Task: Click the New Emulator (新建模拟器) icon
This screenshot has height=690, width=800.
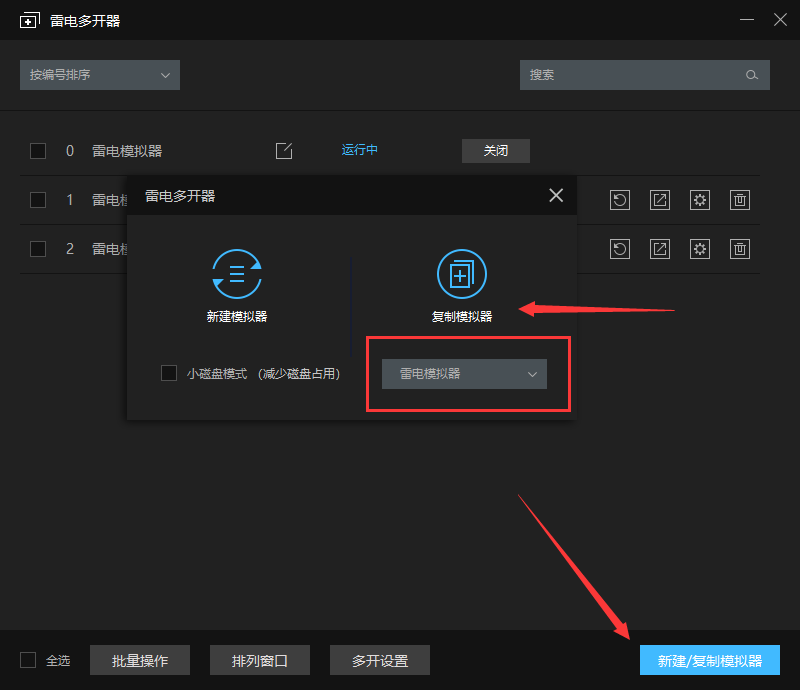Action: pos(237,275)
